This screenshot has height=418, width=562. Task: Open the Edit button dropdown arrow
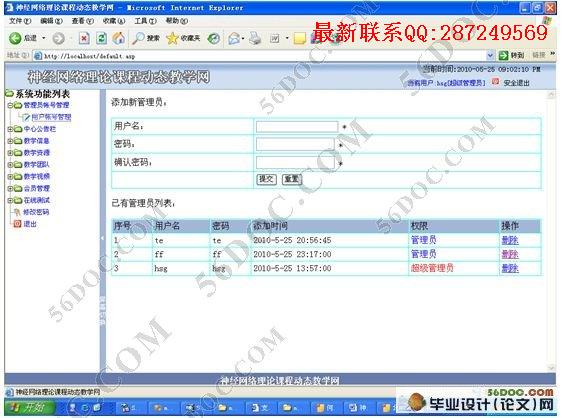[x=287, y=38]
